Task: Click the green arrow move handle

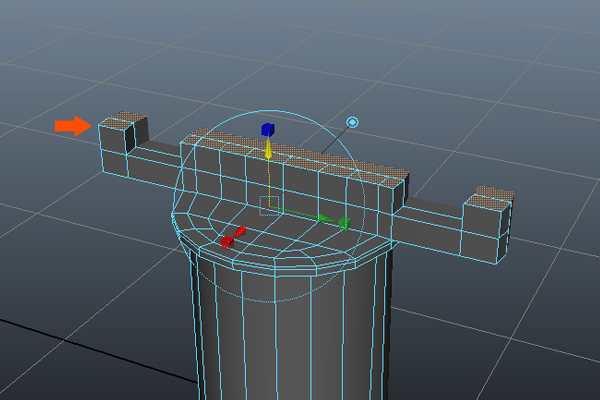Action: coord(324,217)
